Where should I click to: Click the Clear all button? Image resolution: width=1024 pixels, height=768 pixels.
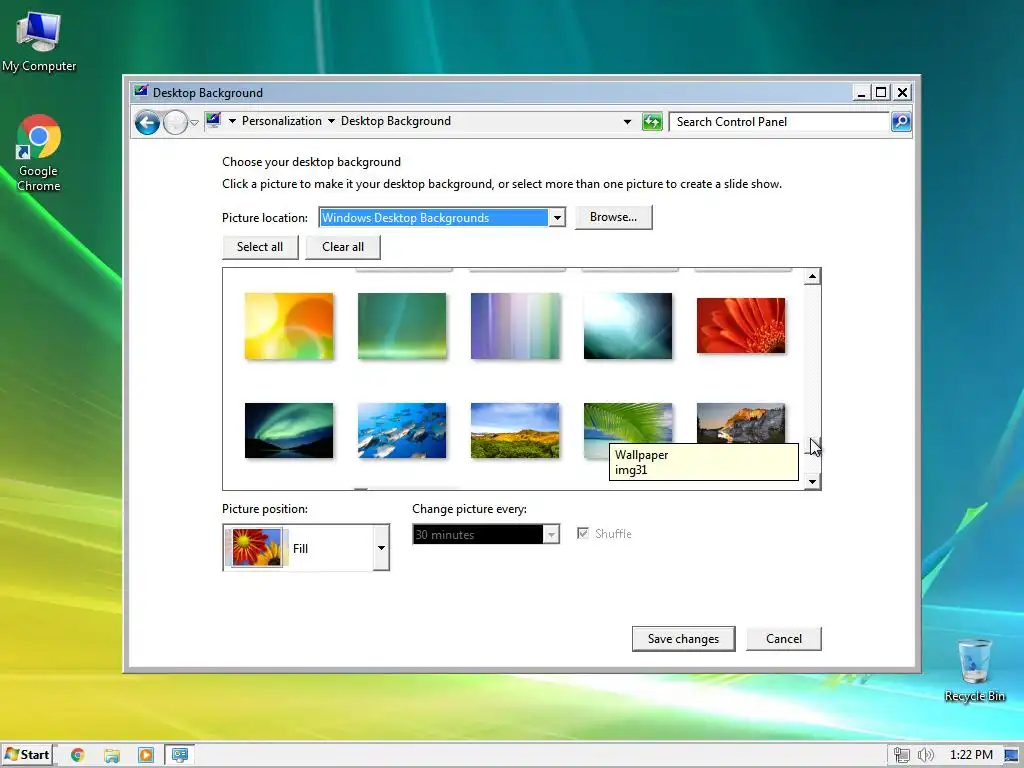(343, 247)
